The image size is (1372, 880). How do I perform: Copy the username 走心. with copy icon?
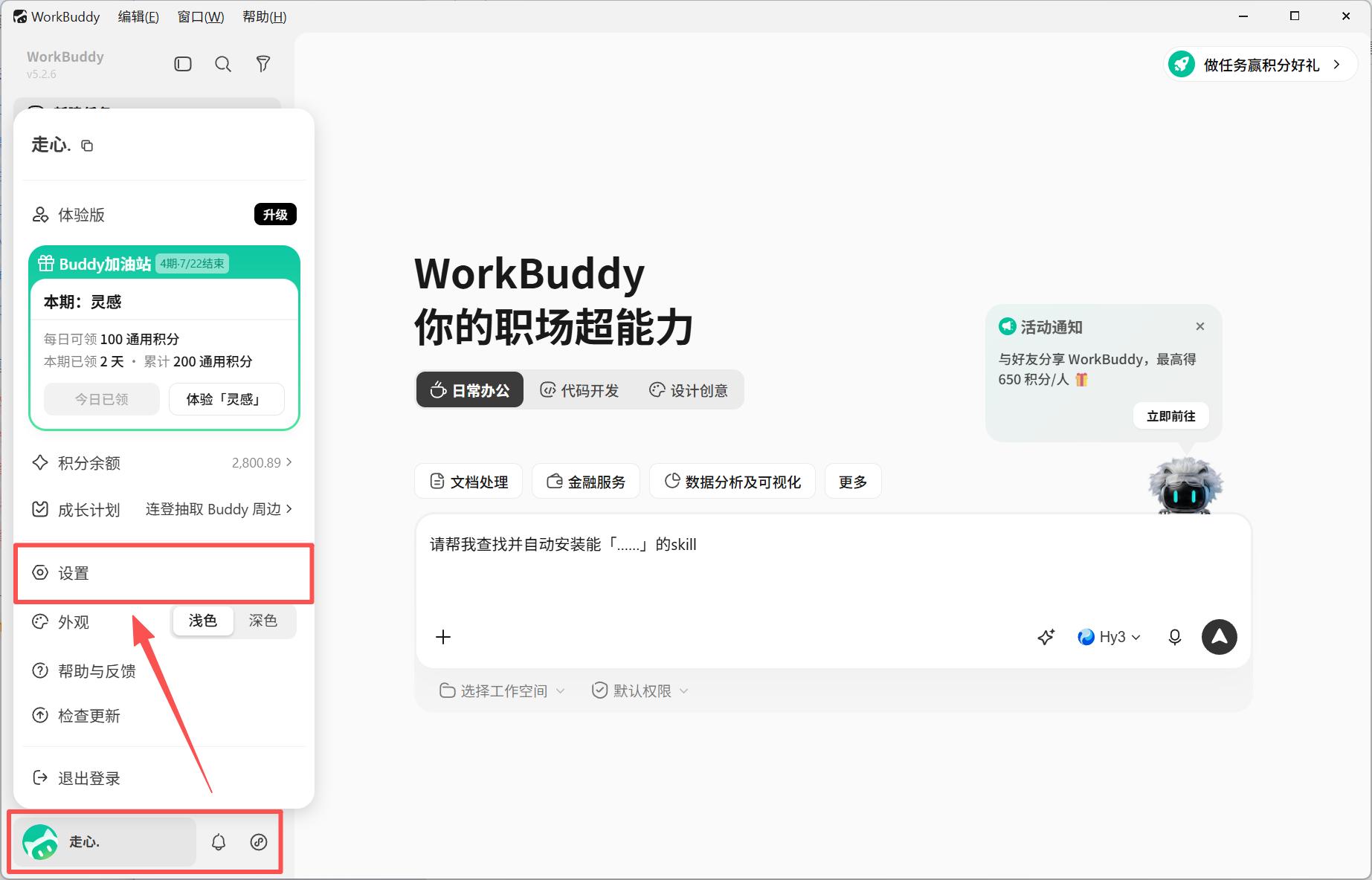[x=87, y=146]
